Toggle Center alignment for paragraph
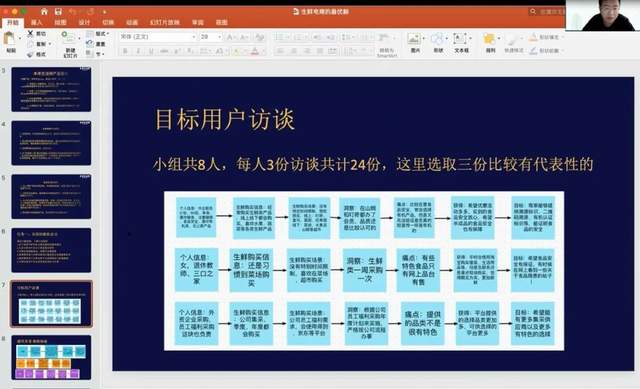Image resolution: width=640 pixels, height=389 pixels. pos(293,51)
